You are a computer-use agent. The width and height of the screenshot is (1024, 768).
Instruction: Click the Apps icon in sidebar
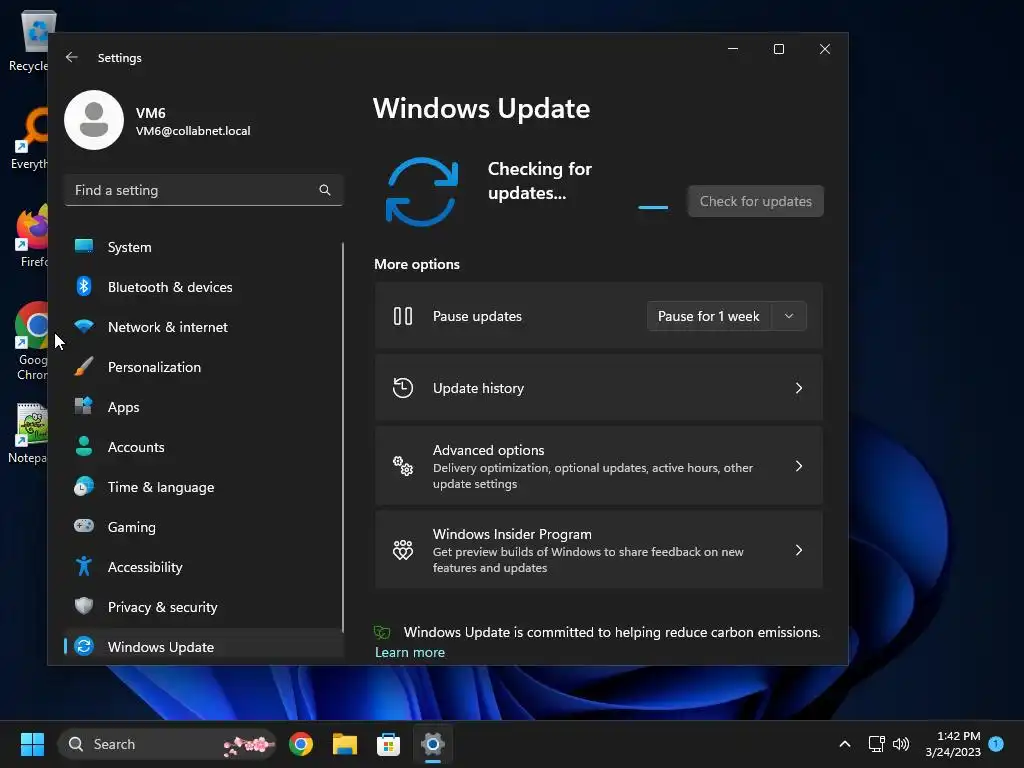[84, 406]
